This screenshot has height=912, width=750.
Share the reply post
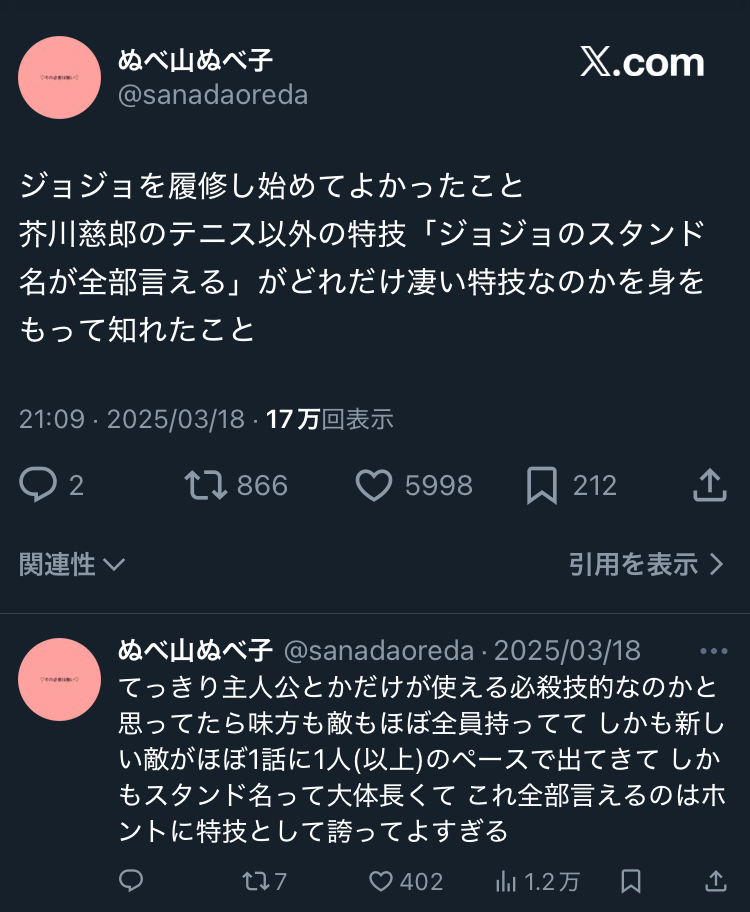tap(715, 881)
